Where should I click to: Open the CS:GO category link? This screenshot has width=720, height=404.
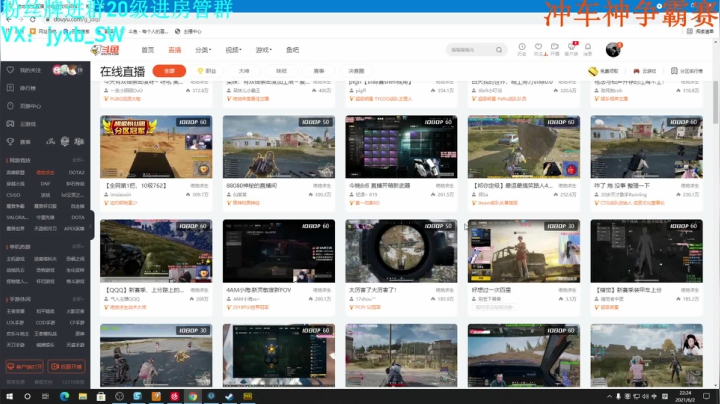[13, 195]
